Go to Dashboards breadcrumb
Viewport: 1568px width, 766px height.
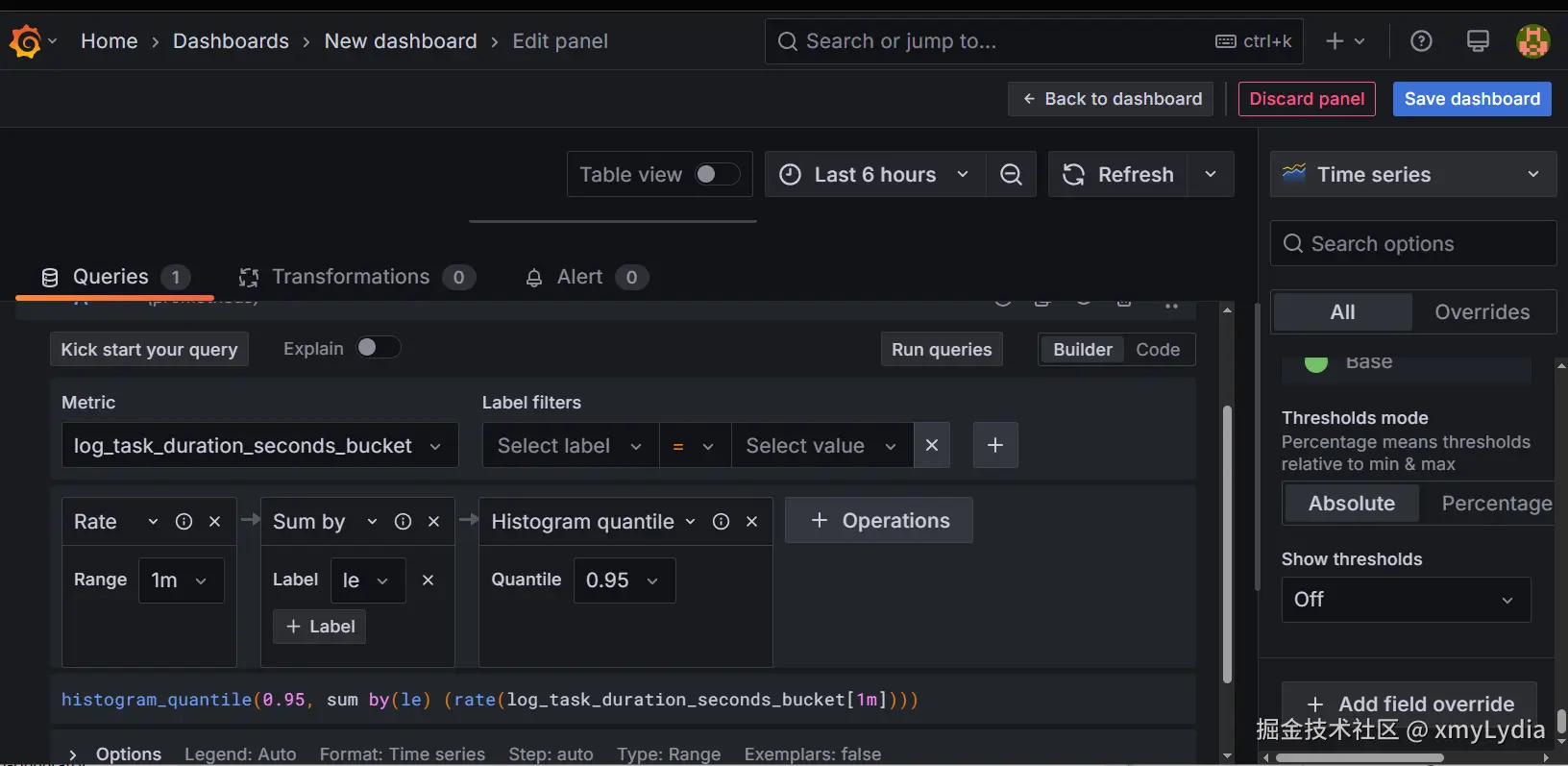[231, 41]
